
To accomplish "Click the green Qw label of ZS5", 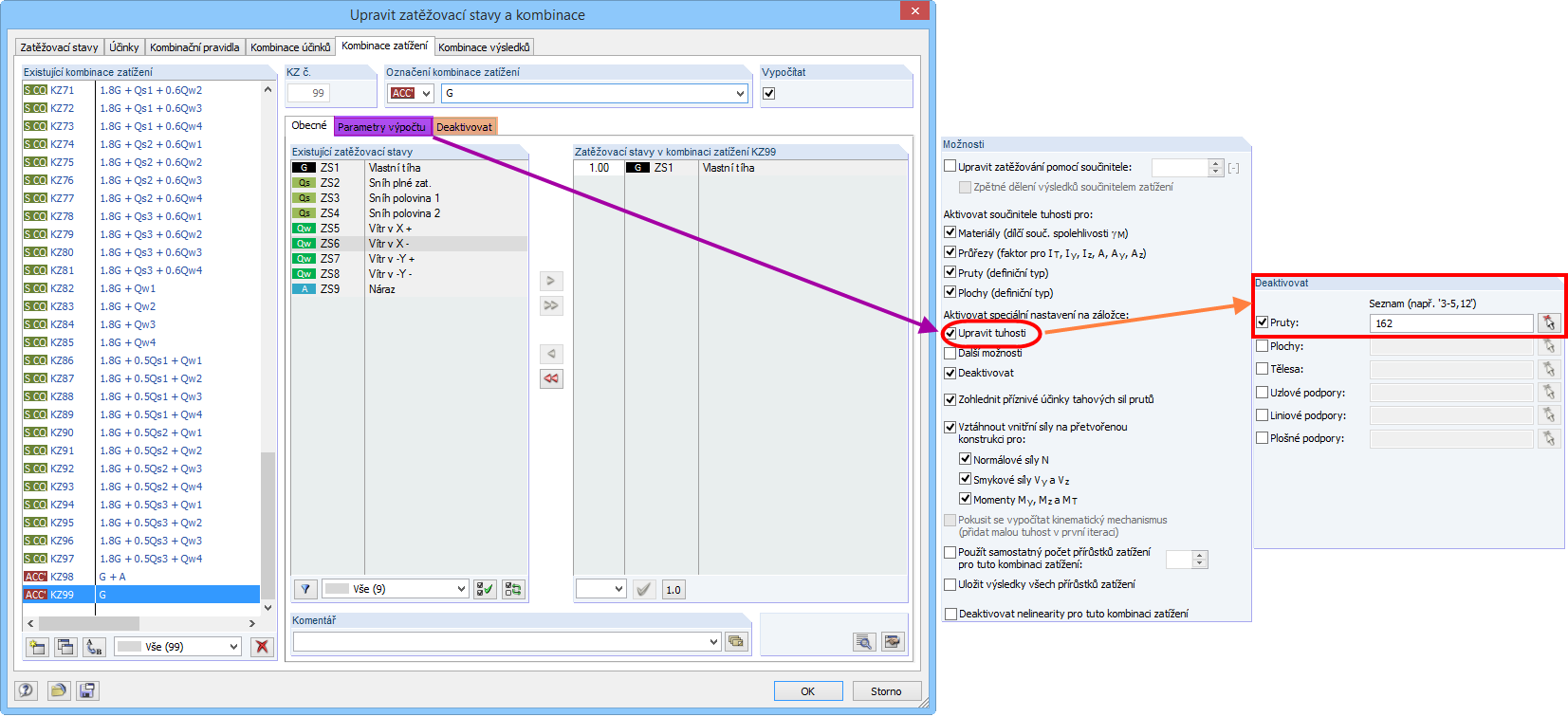I will pyautogui.click(x=304, y=229).
